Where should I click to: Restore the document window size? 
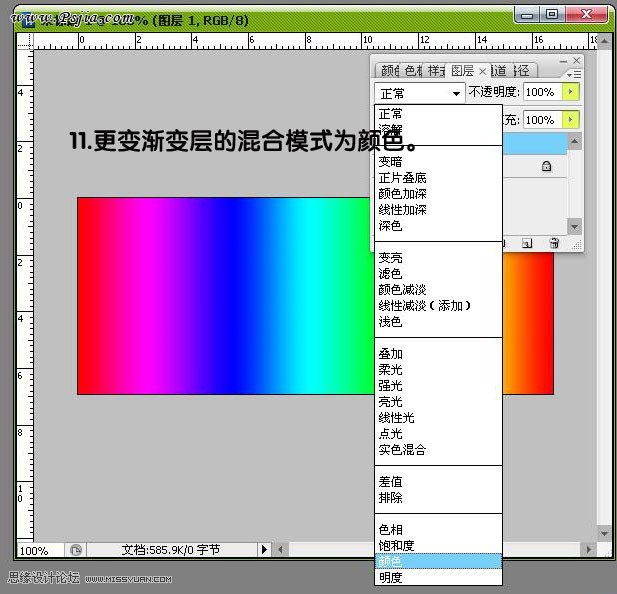click(x=552, y=15)
